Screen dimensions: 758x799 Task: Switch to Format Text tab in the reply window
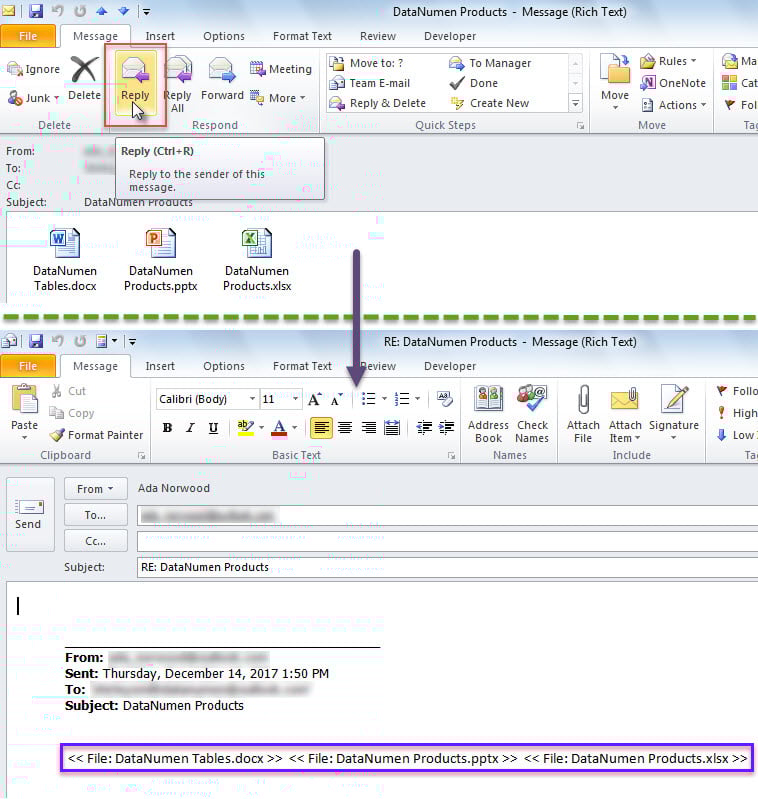click(x=302, y=366)
